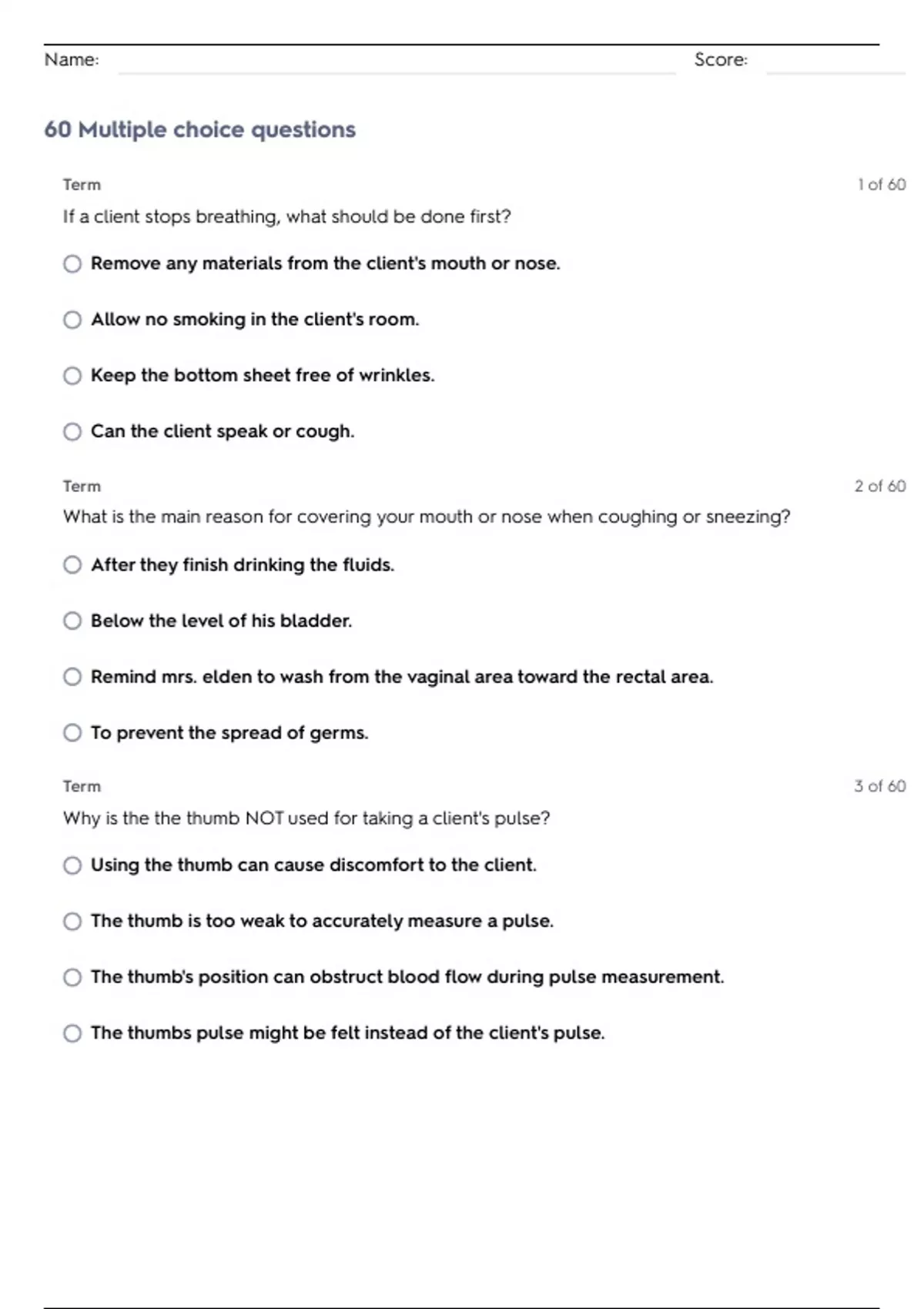
Task: Pick the 'Remind mrs. elden to wash' answer
Action: tap(72, 677)
